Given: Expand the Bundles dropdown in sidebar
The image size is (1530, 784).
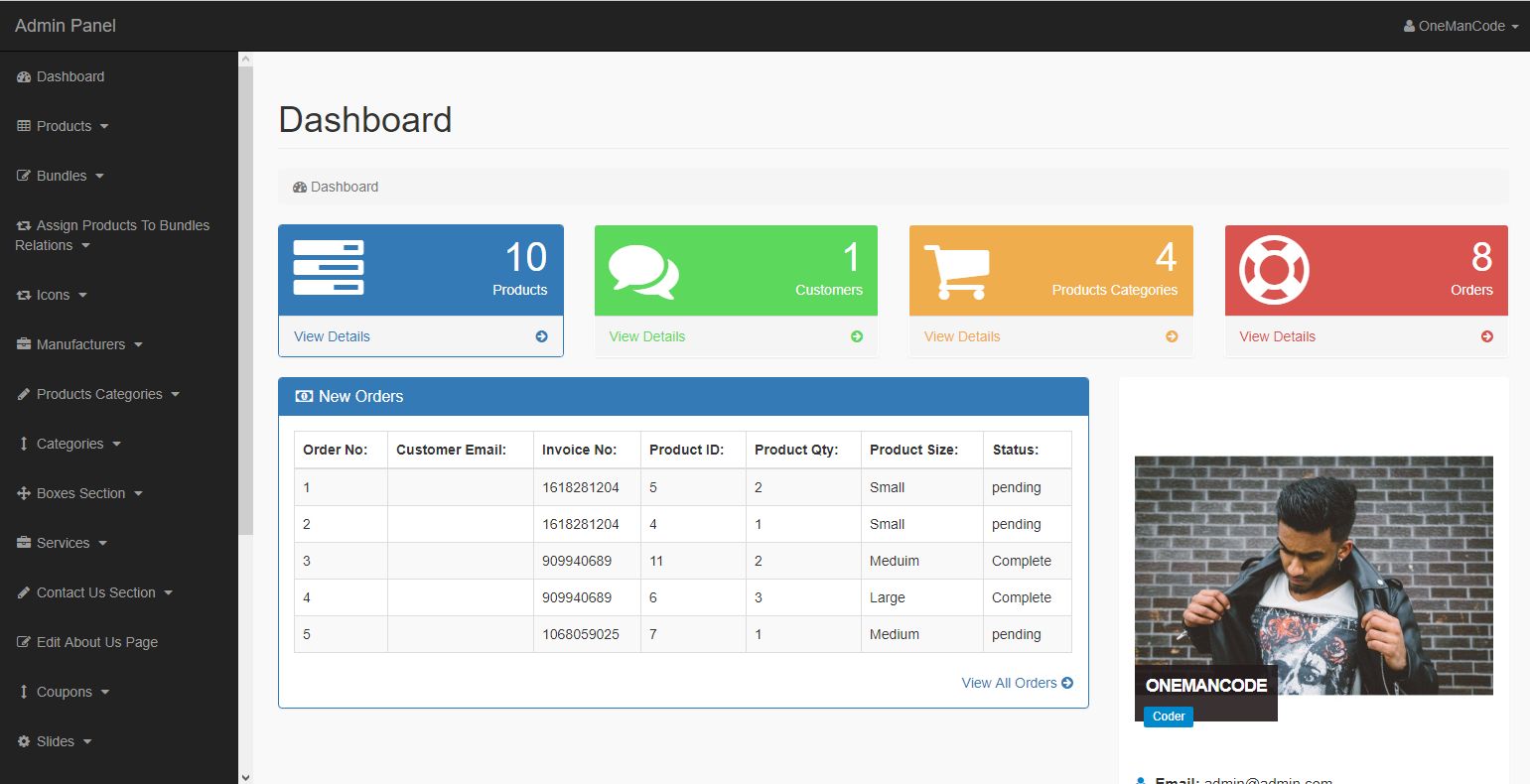Looking at the screenshot, I should (x=61, y=176).
